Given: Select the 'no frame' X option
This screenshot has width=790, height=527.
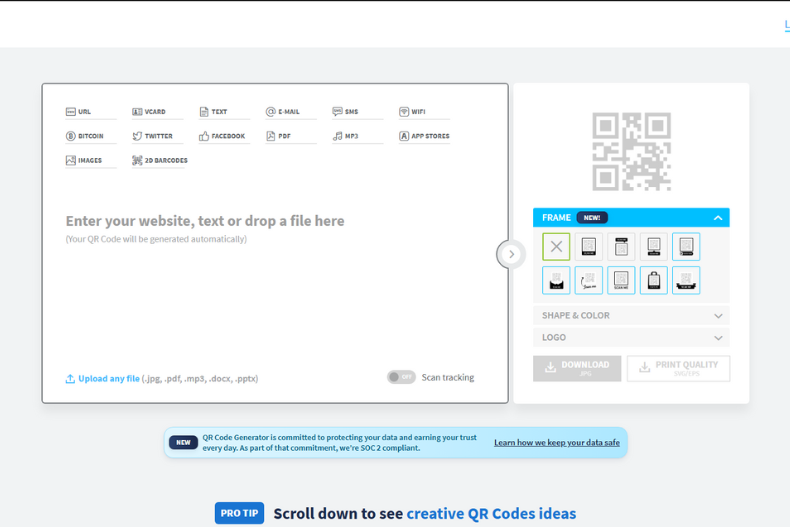Looking at the screenshot, I should click(x=556, y=247).
